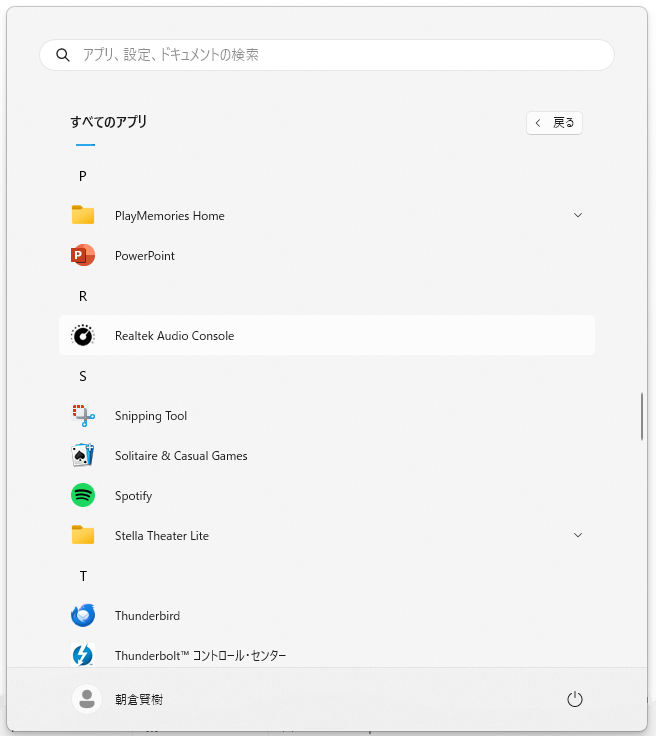Click the magnifier icon in the search box
Screen dimensions: 656x736
coord(63,55)
